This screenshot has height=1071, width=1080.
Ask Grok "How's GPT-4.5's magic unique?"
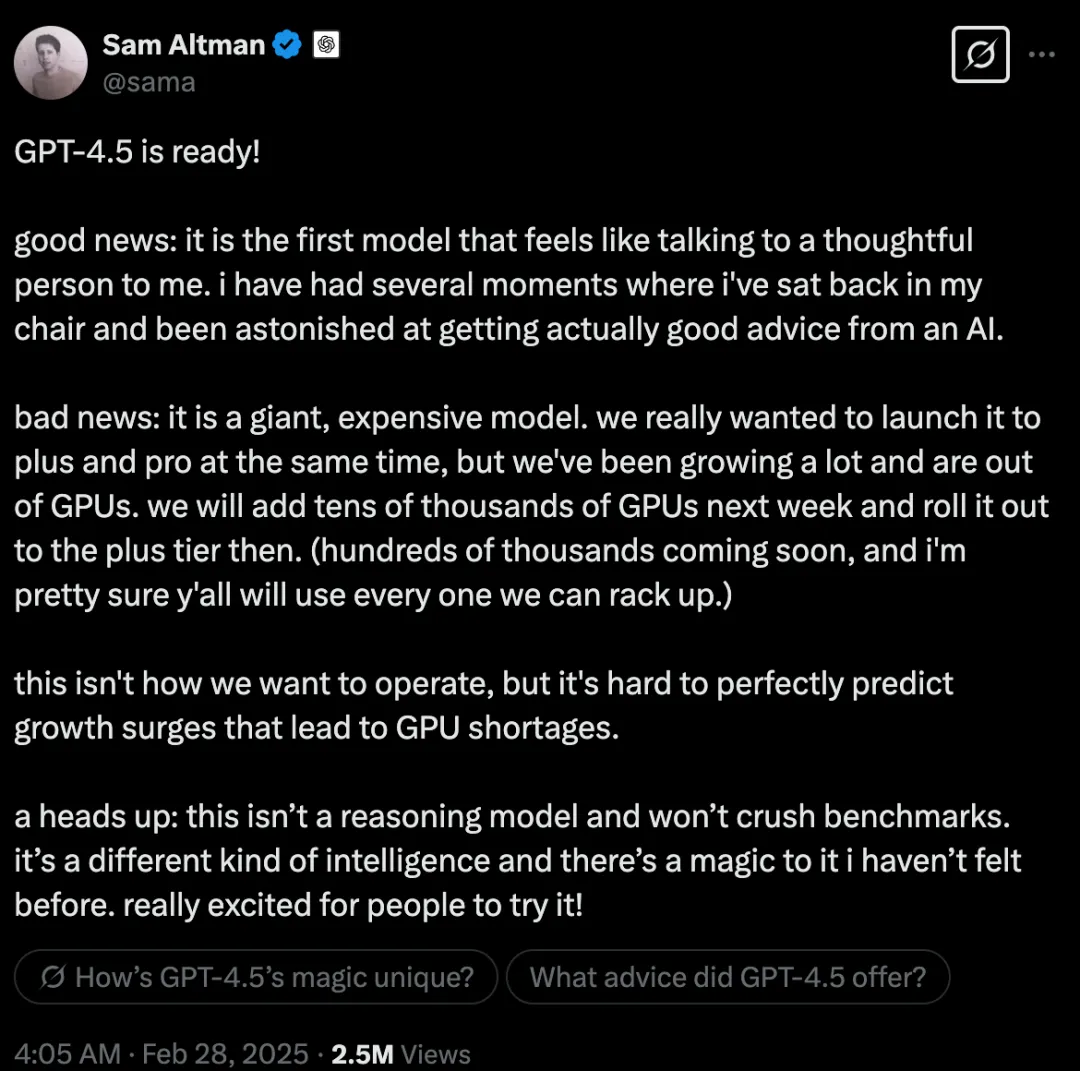(256, 977)
